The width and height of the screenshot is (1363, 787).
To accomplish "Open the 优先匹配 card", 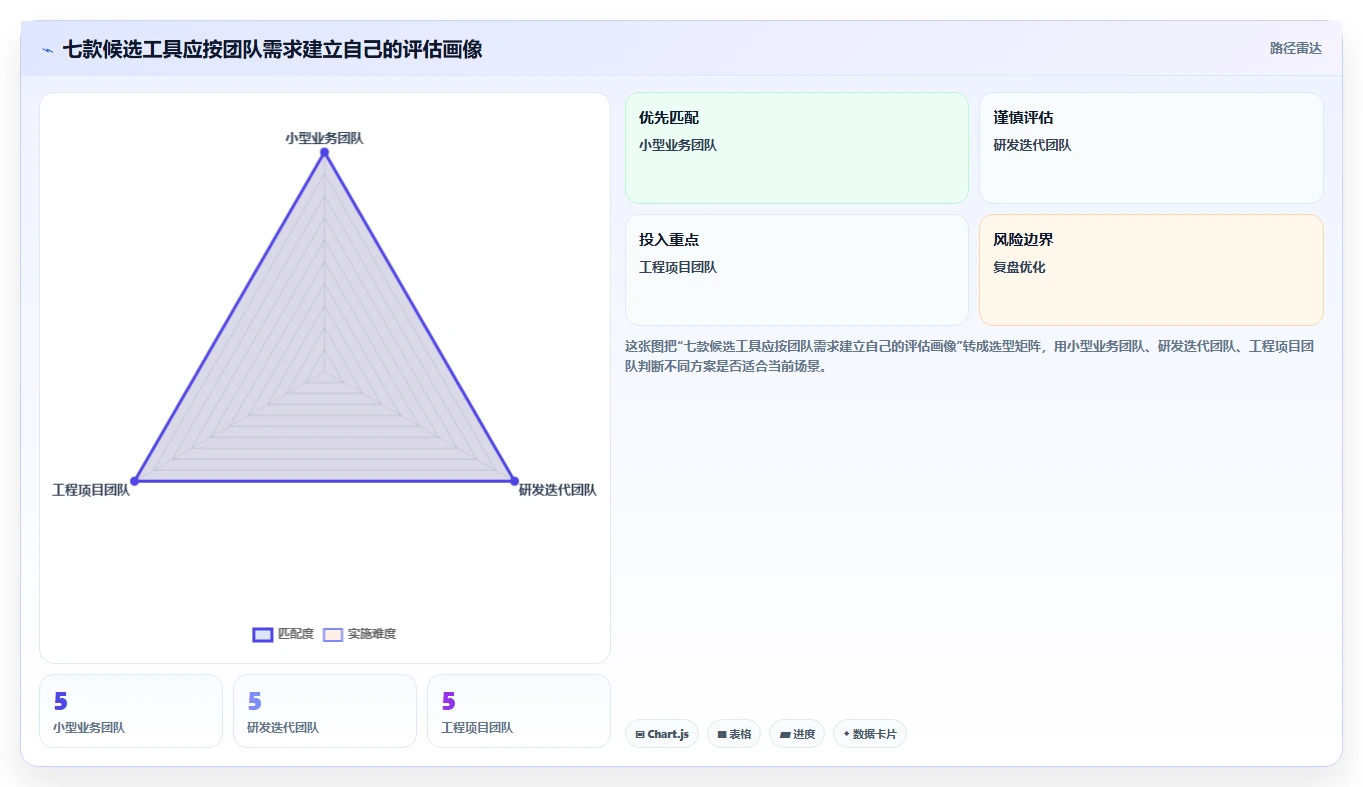I will coord(797,148).
